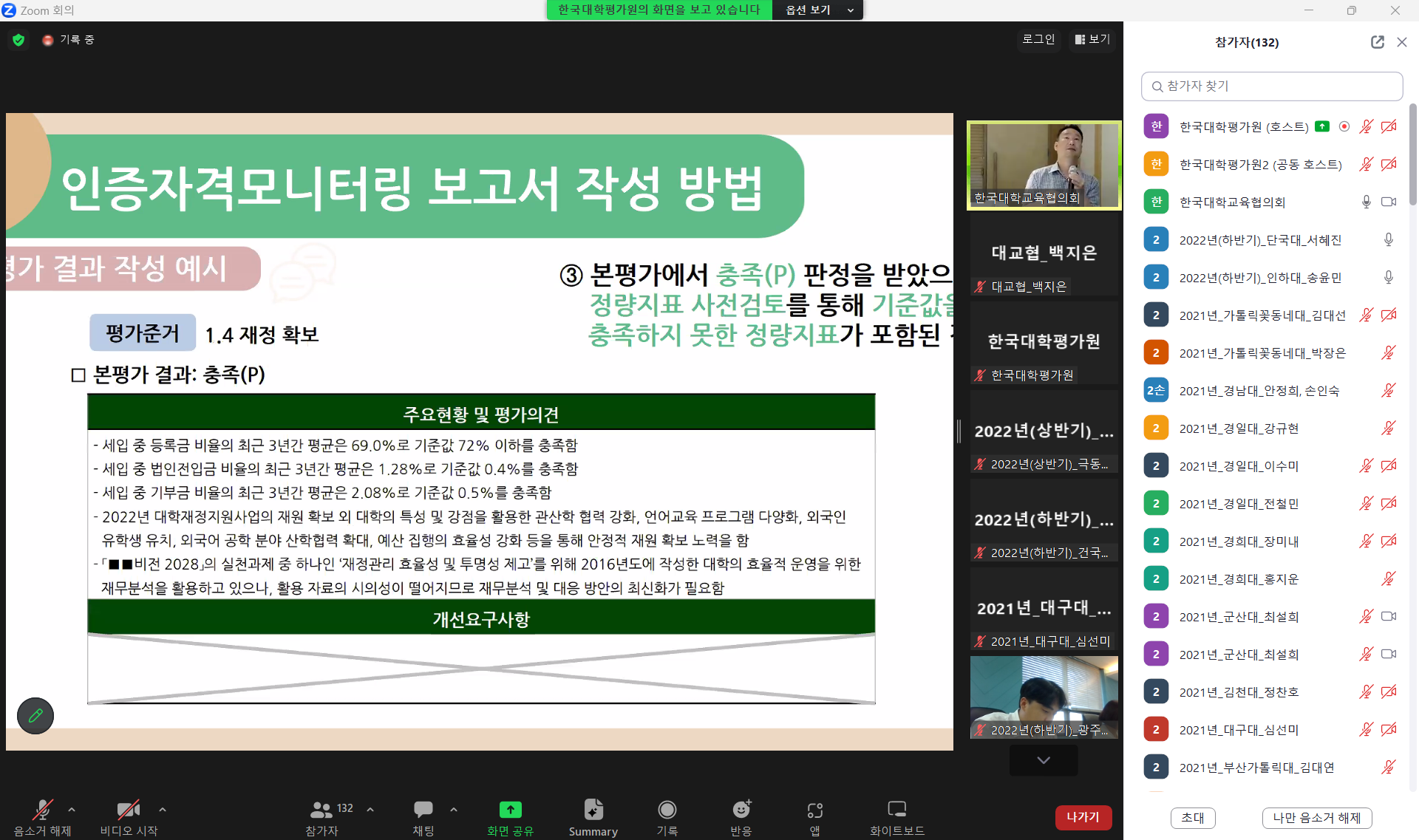
Task: Unmute microphone (음소거 해제)
Action: click(43, 816)
